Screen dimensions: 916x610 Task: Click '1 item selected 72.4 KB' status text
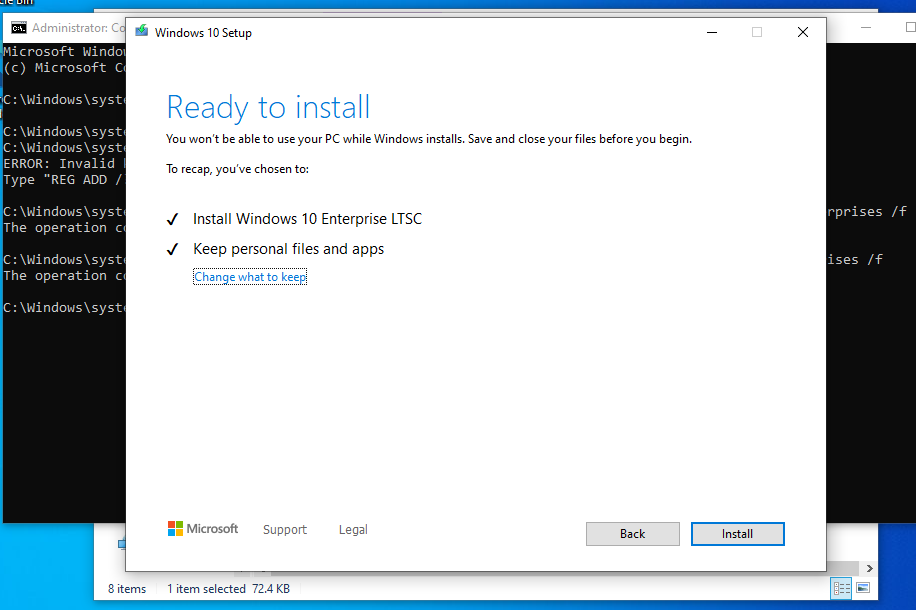pos(228,589)
